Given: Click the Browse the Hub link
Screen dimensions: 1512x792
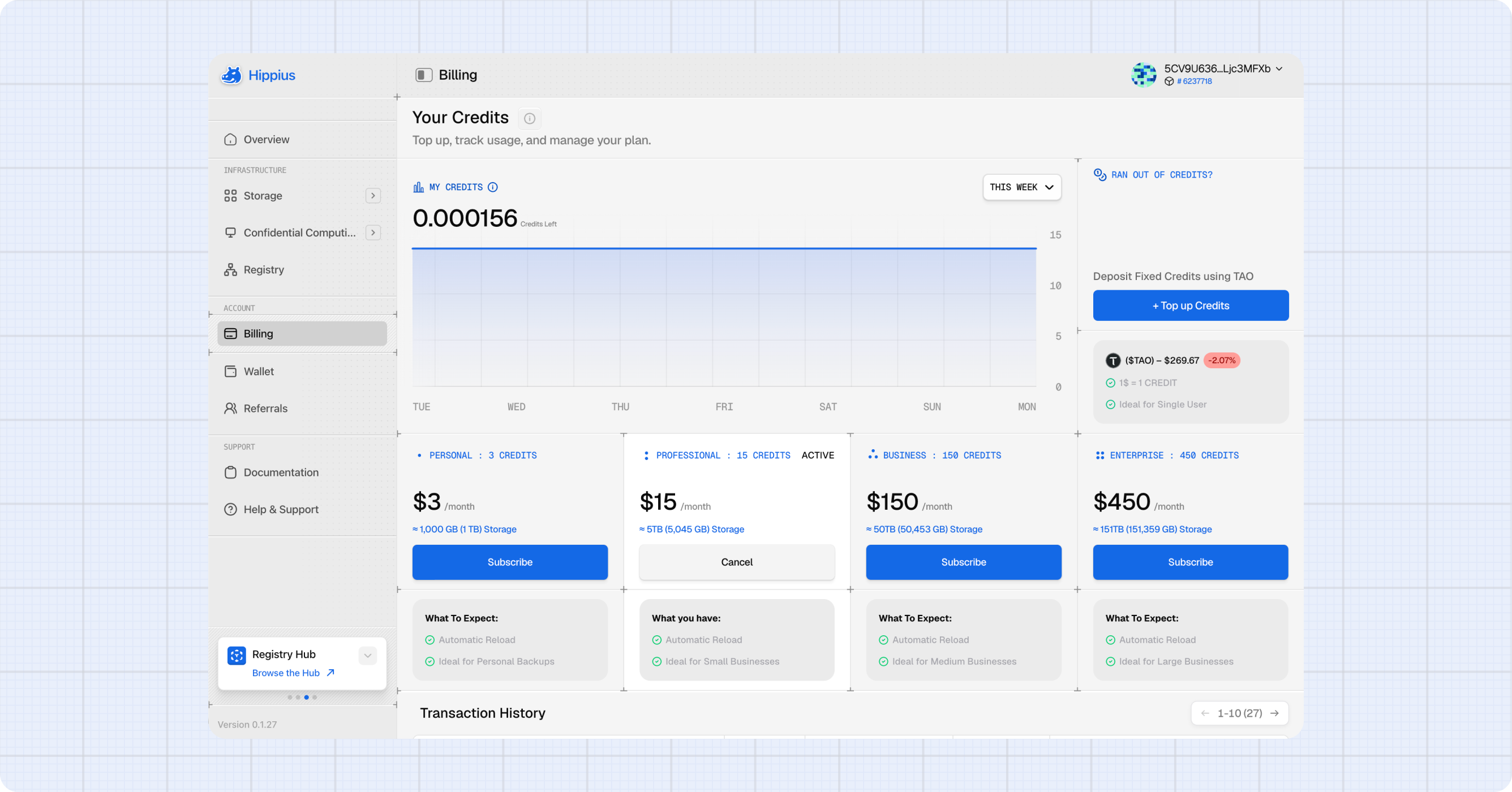Looking at the screenshot, I should 293,673.
